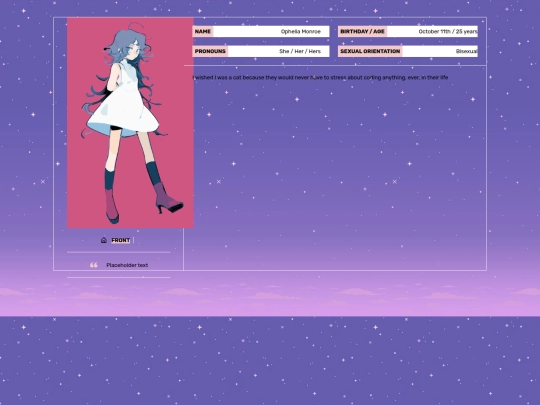Click the SEXUAL ORIENTATION label
Screen dimensions: 540x405
370,51
